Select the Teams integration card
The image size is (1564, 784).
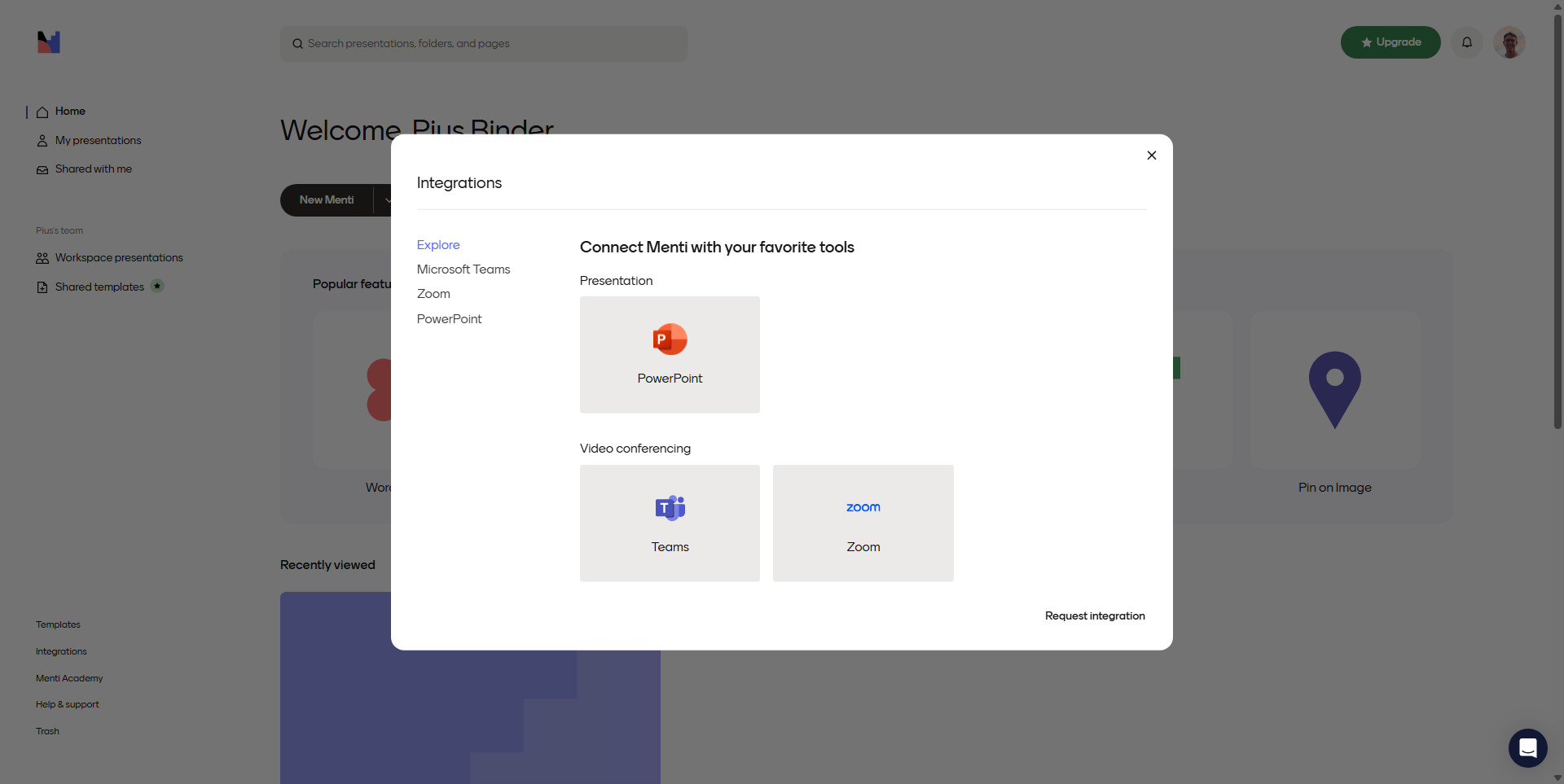coord(670,523)
